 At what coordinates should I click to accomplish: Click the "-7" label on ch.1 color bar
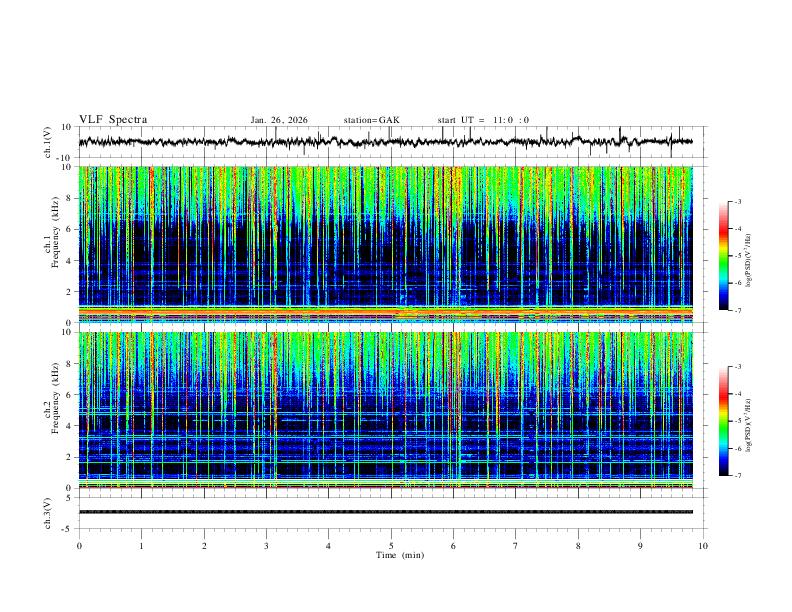pos(737,310)
